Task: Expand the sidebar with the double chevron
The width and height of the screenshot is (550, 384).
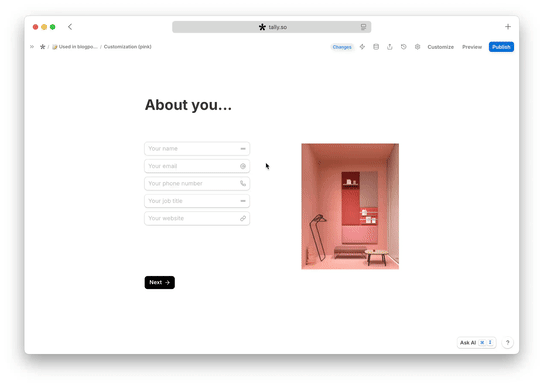Action: pyautogui.click(x=32, y=47)
